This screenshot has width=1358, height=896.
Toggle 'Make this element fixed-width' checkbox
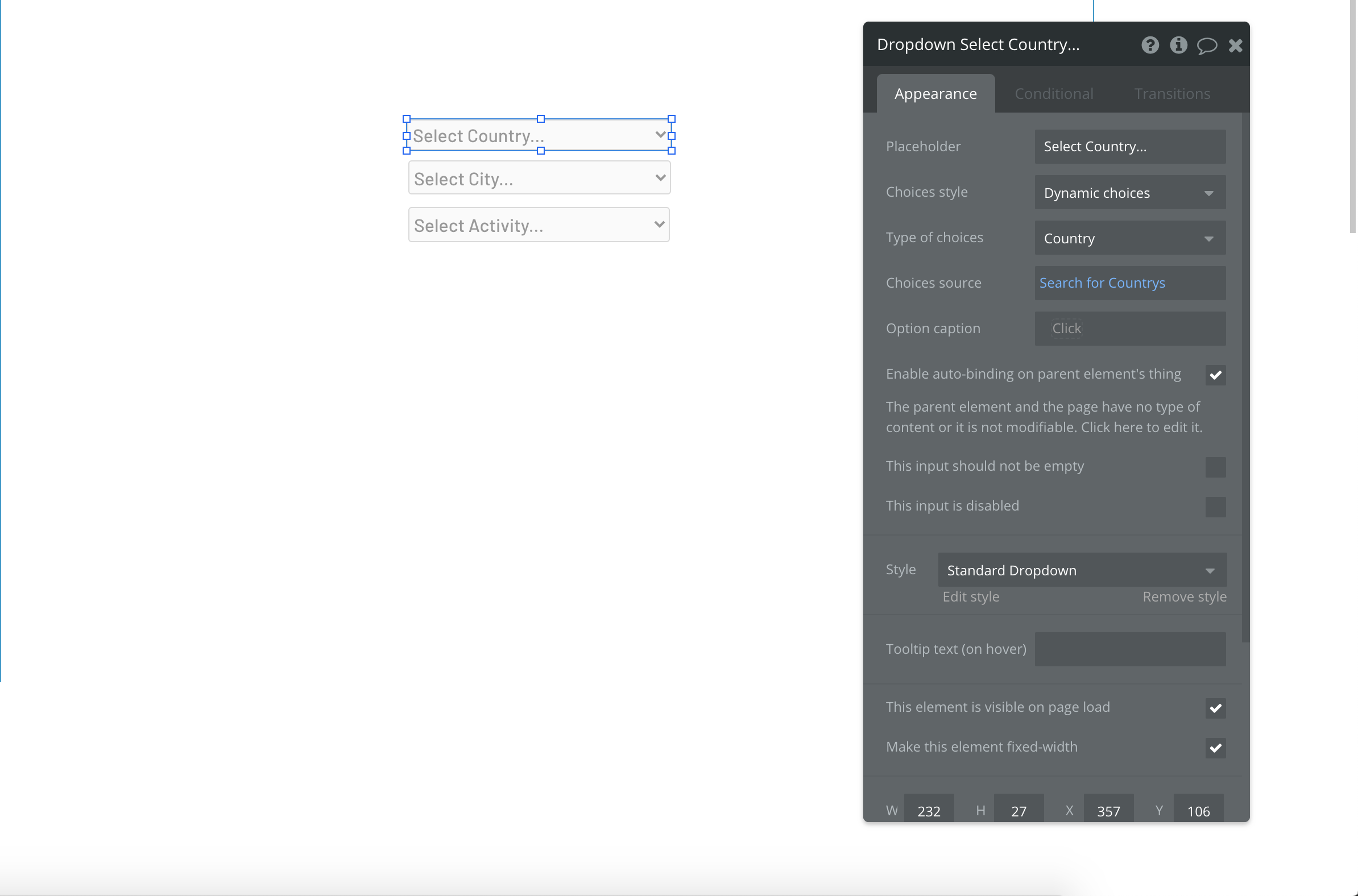[x=1215, y=748]
